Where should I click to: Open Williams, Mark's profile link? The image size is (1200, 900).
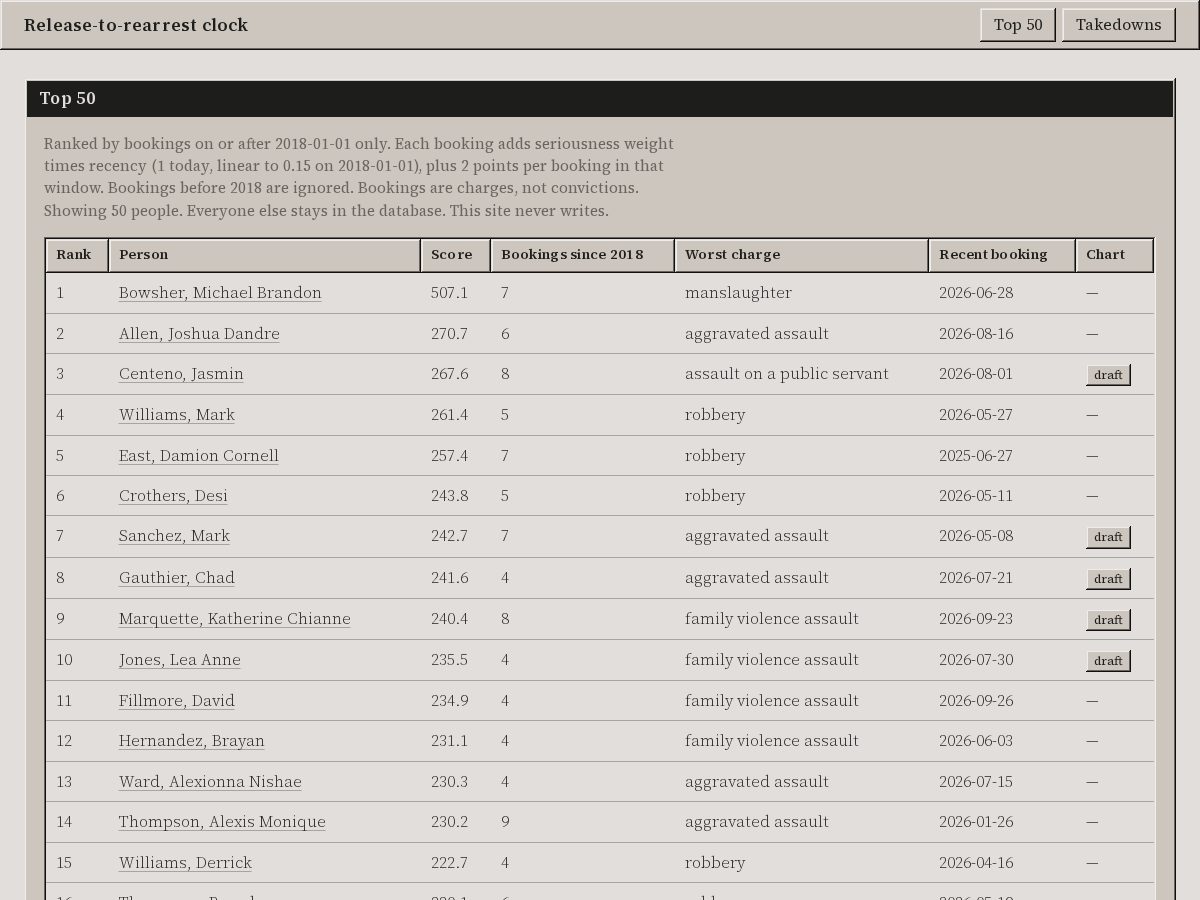point(177,415)
